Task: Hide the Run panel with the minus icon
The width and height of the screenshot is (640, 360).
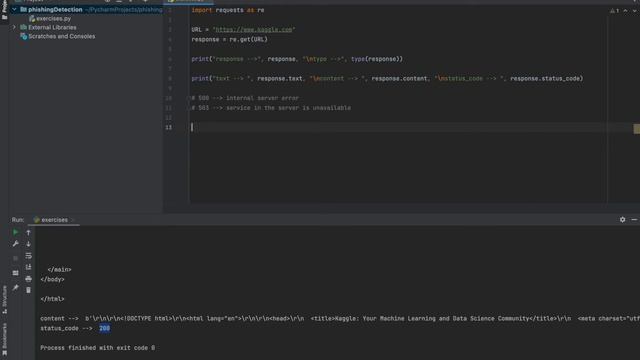Action: [x=634, y=220]
